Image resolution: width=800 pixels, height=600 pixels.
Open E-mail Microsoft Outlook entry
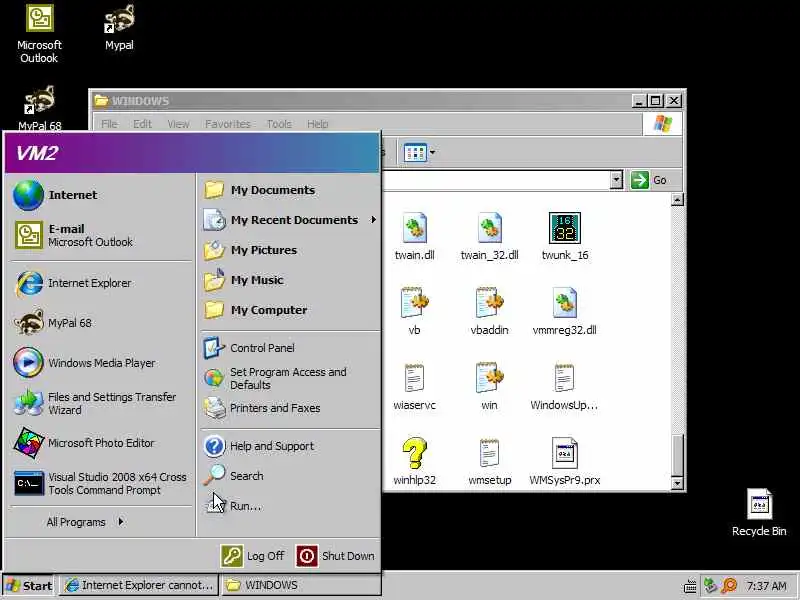[x=101, y=235]
